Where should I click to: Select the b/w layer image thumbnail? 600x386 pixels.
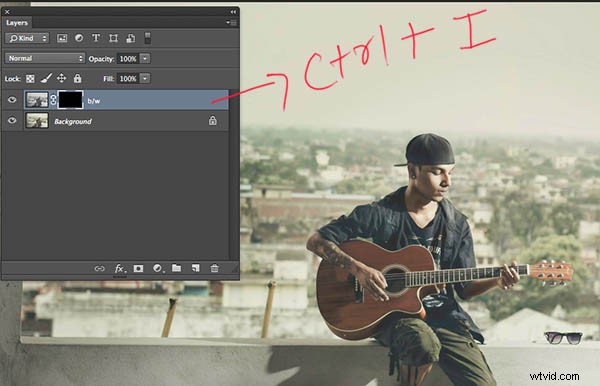pos(37,100)
